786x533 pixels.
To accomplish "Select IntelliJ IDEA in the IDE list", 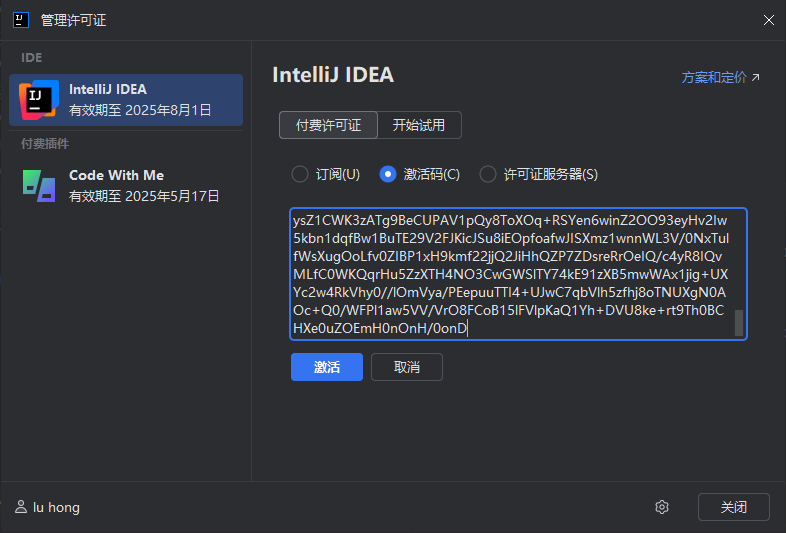I will click(126, 100).
